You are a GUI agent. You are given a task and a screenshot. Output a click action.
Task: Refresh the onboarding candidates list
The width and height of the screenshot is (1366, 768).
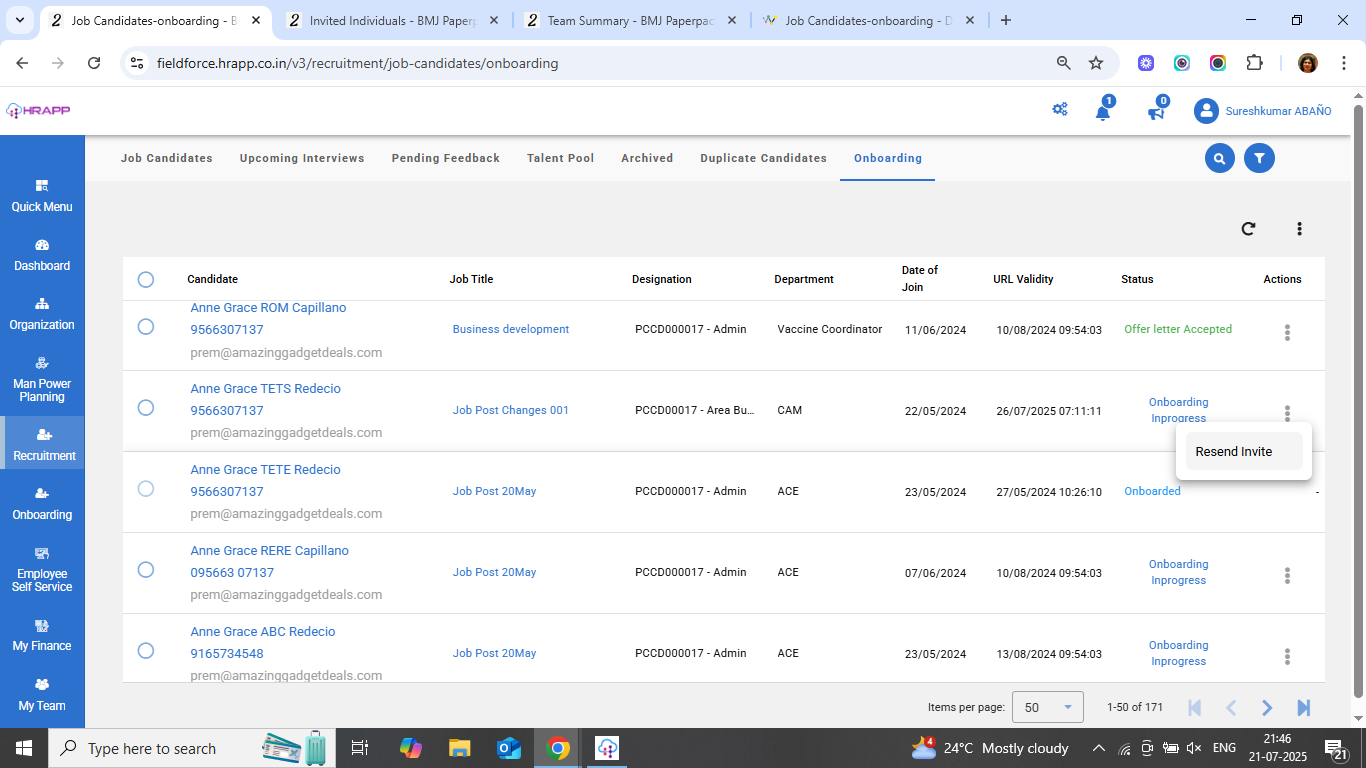tap(1248, 229)
